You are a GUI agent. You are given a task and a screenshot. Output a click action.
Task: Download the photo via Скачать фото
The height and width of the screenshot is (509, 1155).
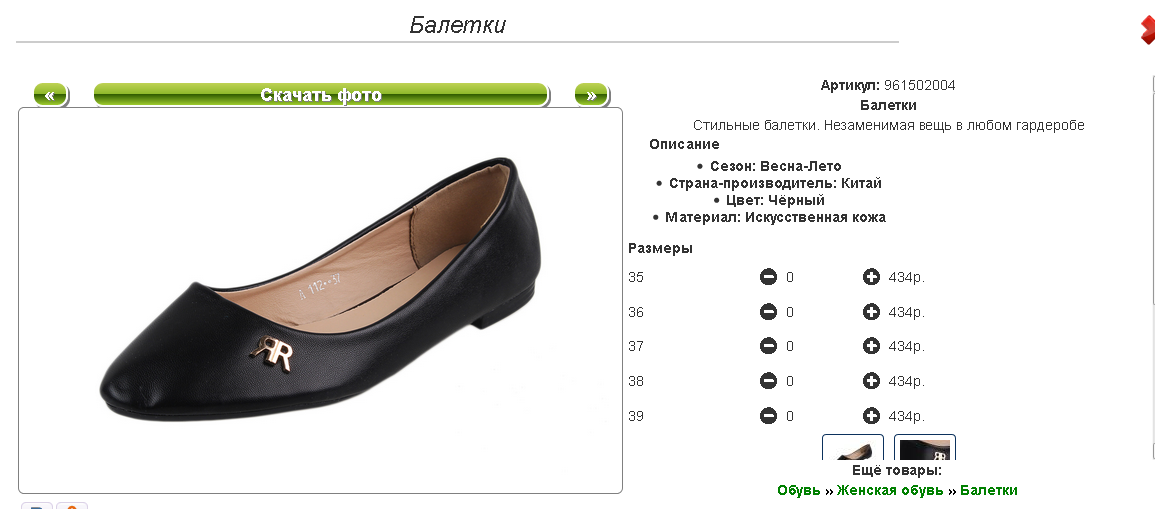pyautogui.click(x=321, y=95)
